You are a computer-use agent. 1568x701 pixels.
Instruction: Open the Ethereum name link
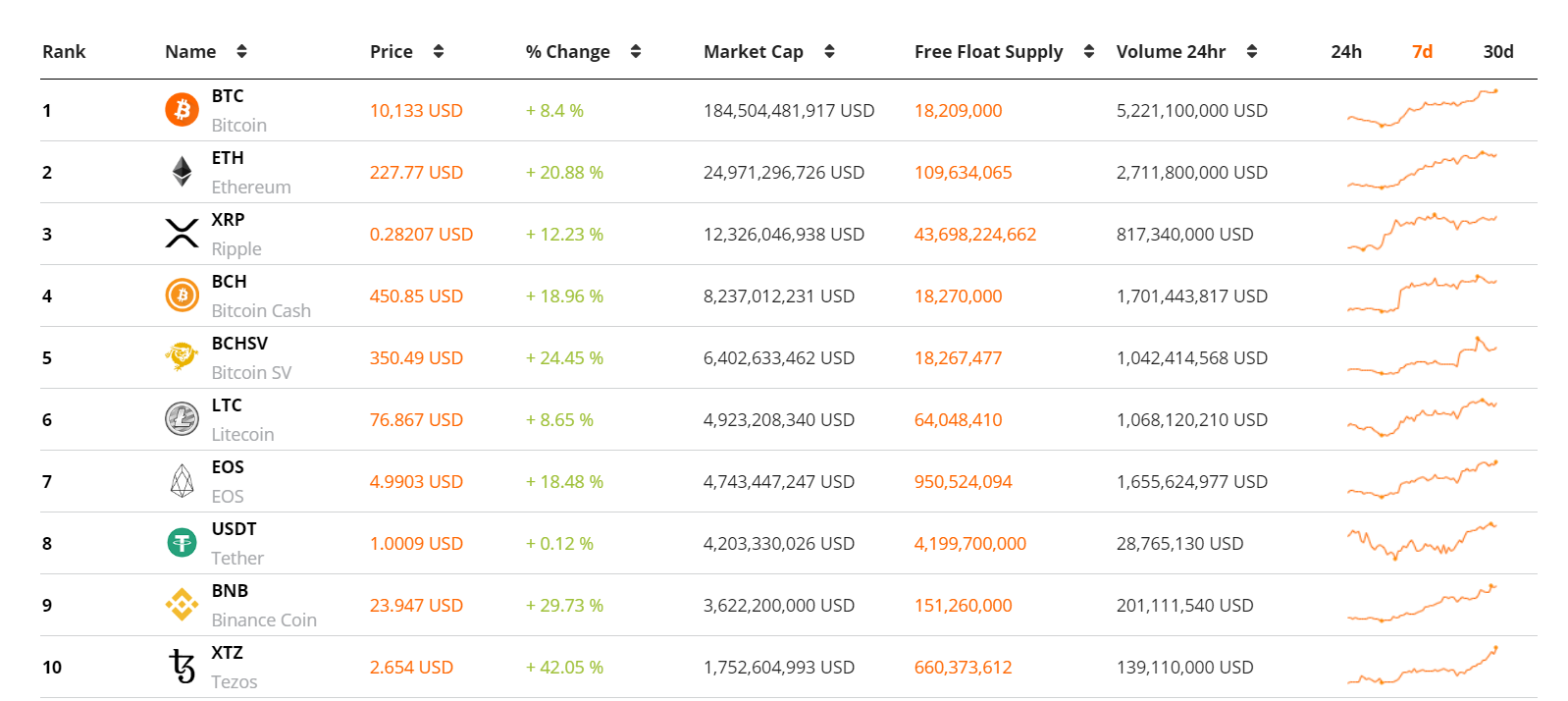click(250, 187)
